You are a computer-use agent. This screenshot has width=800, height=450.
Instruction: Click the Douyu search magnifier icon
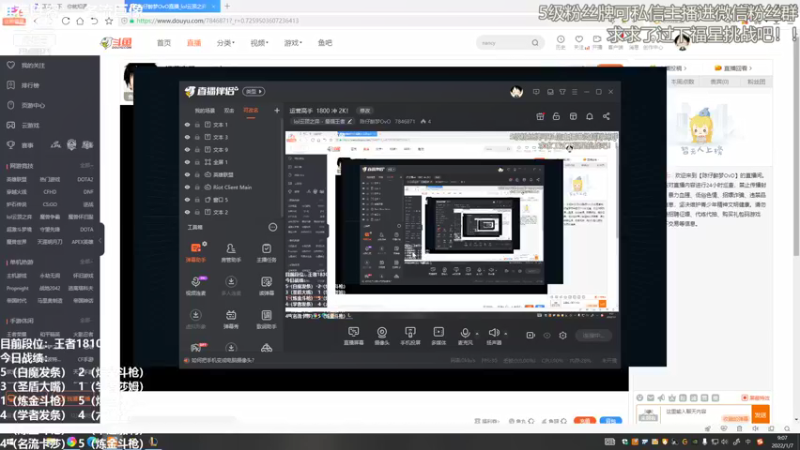click(x=535, y=43)
